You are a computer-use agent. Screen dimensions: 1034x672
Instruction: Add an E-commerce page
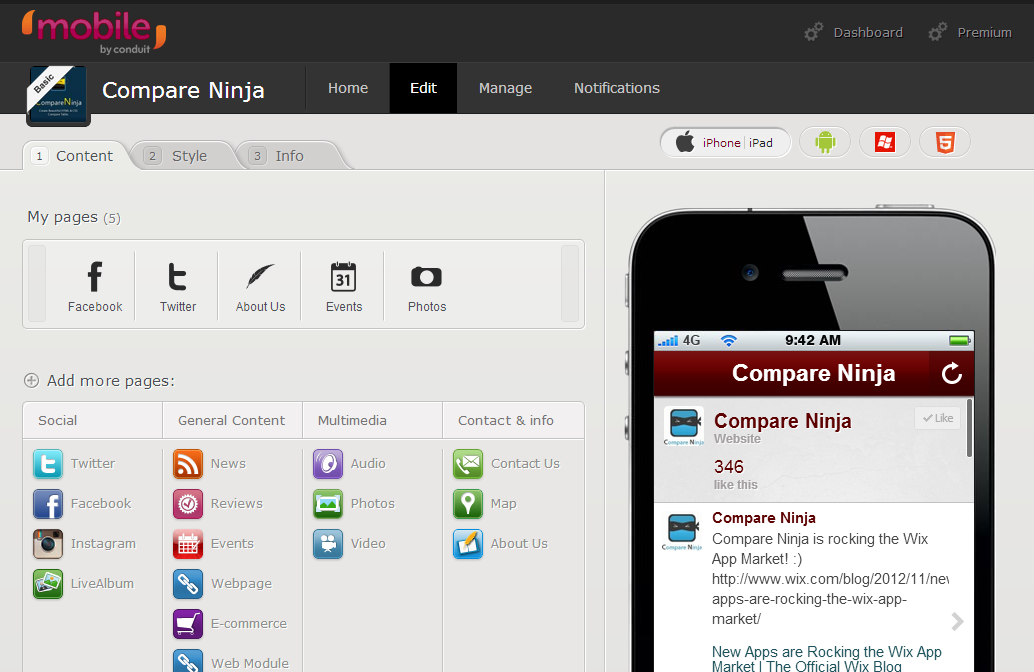230,624
